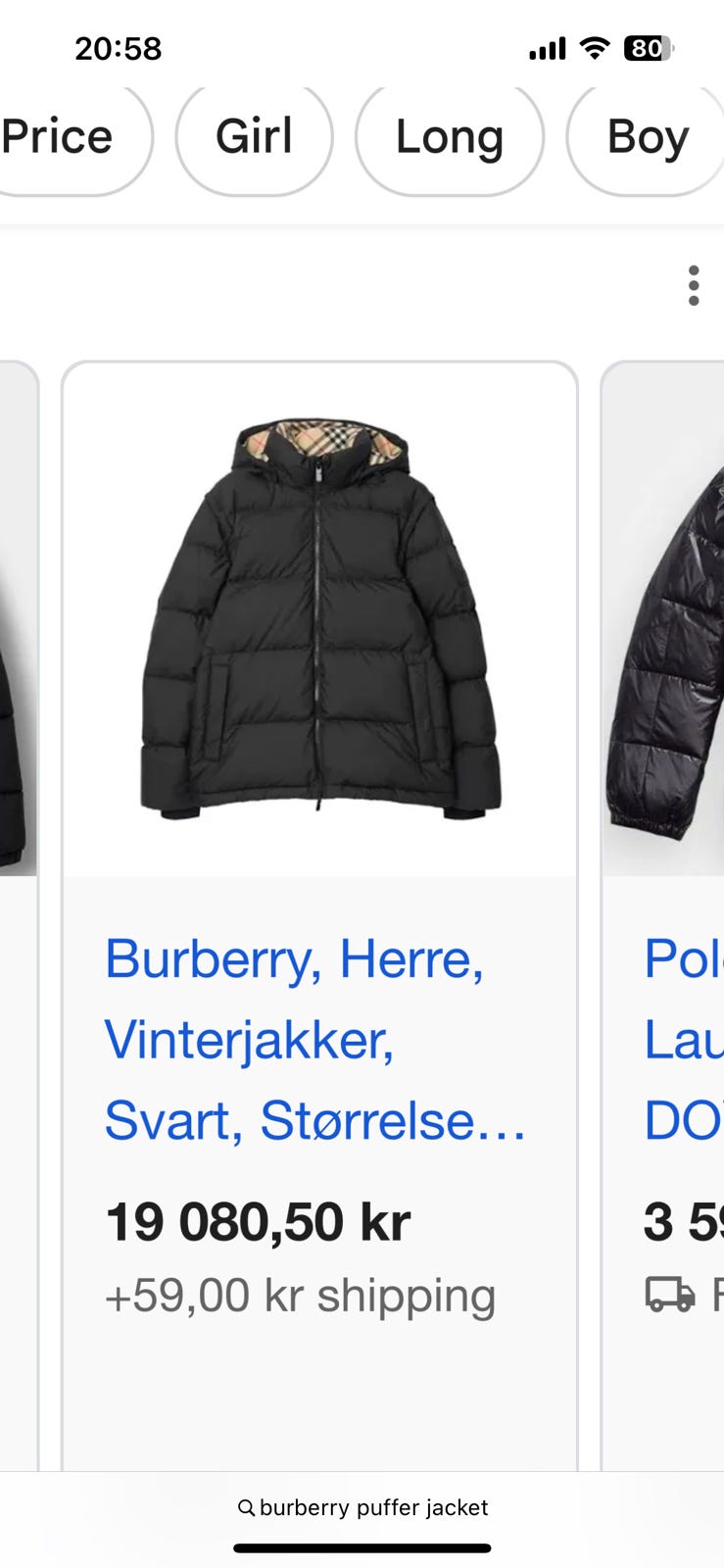Tap the Wi-Fi status icon

594,48
